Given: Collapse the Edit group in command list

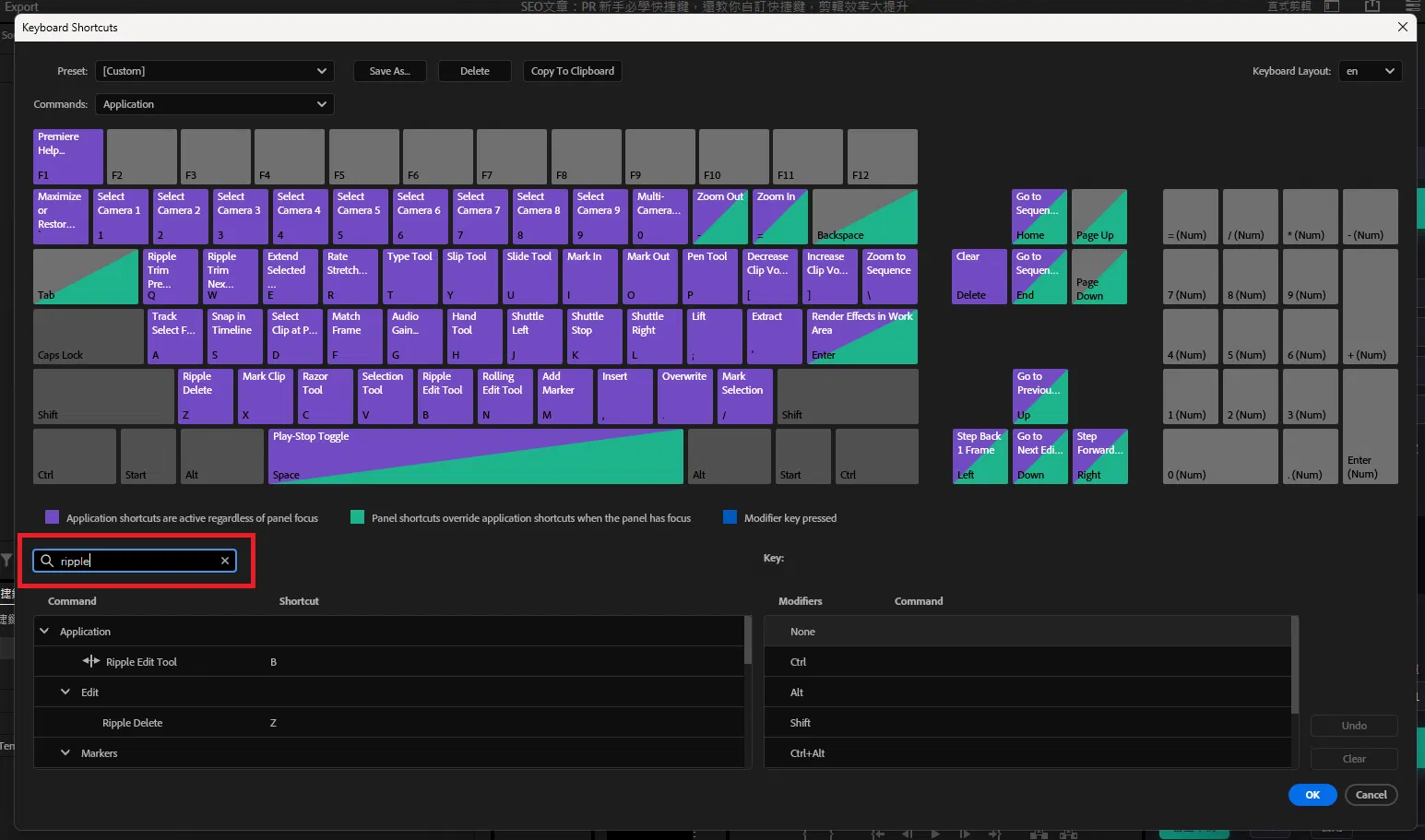Looking at the screenshot, I should tap(65, 692).
